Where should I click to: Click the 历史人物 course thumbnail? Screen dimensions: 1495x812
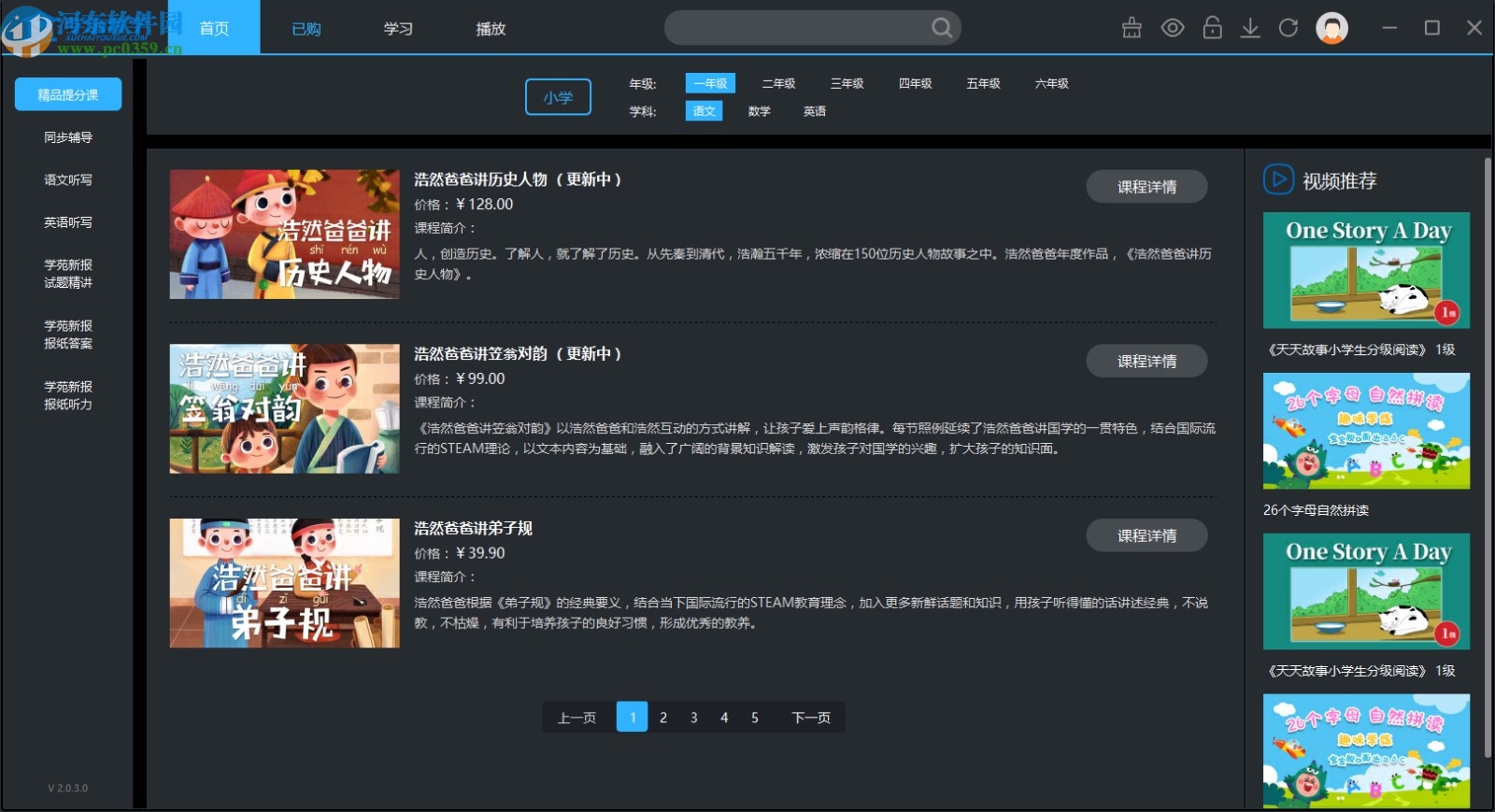click(284, 235)
